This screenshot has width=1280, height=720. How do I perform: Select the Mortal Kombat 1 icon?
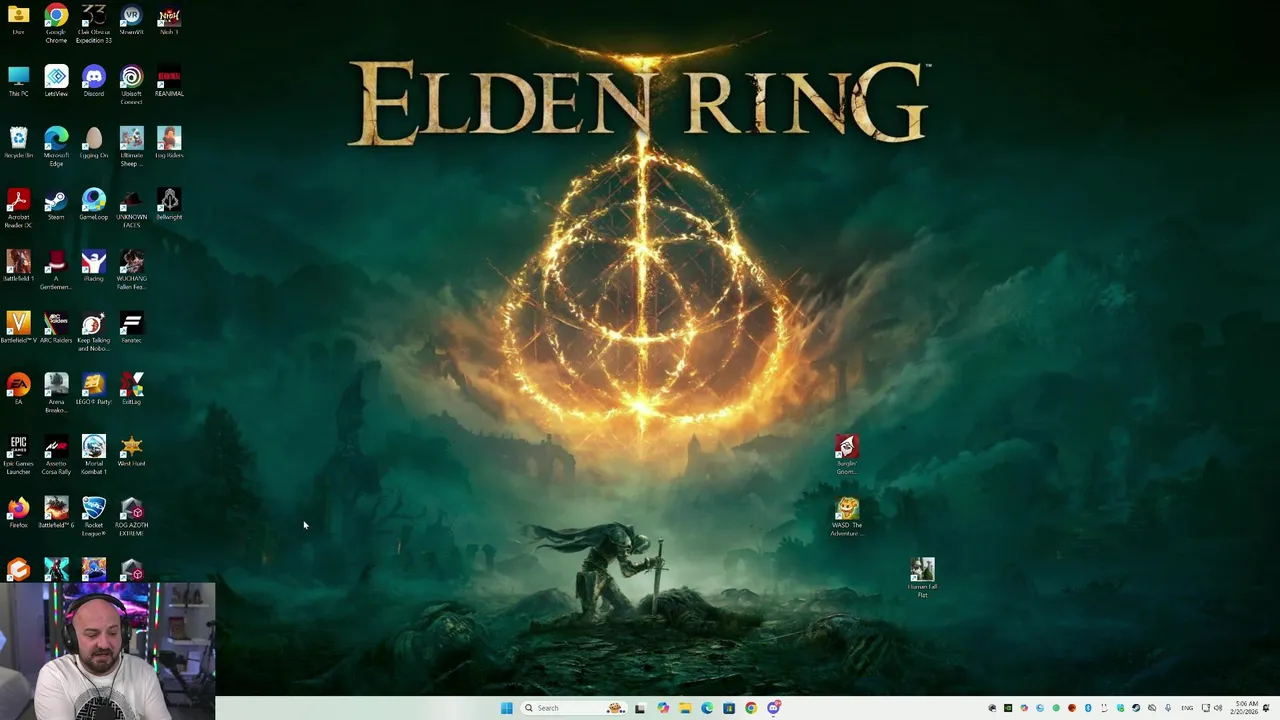point(93,455)
